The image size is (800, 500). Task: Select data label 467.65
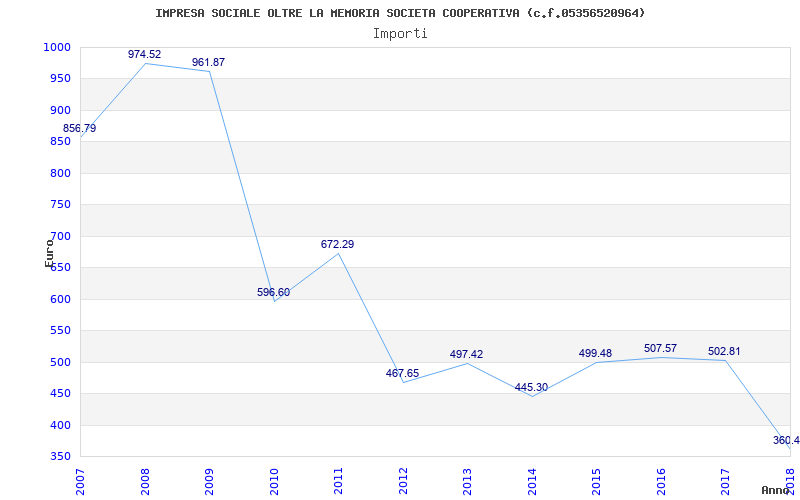point(402,373)
